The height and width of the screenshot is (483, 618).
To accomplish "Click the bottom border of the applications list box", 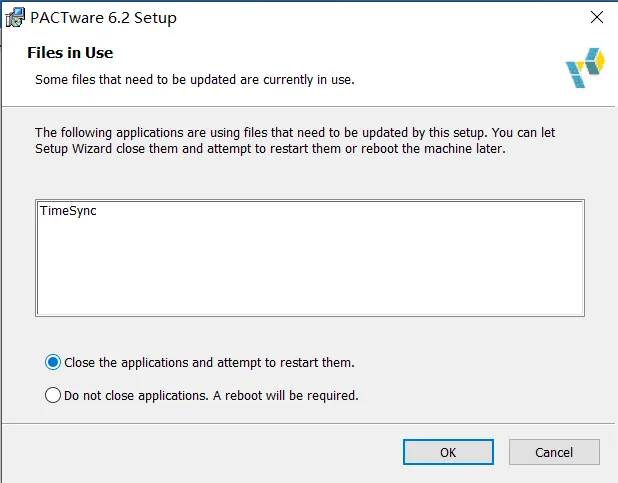I will click(310, 315).
